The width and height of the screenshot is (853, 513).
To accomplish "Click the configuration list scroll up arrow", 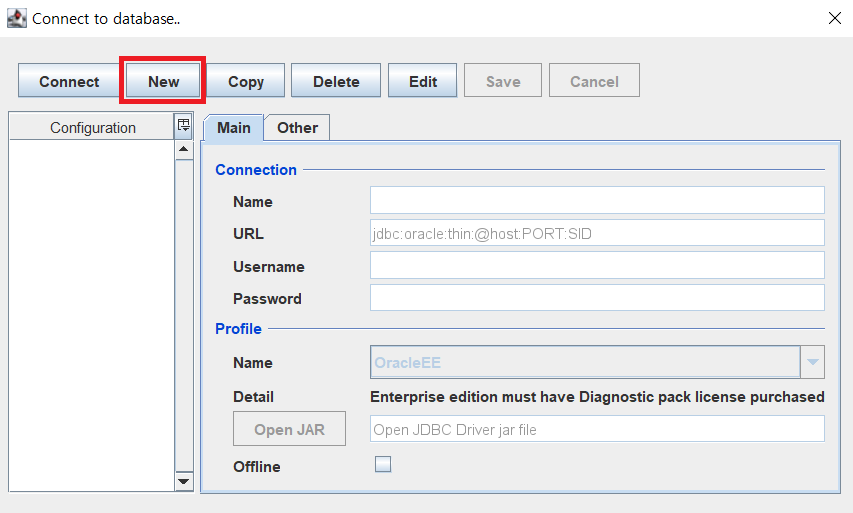I will coord(184,150).
